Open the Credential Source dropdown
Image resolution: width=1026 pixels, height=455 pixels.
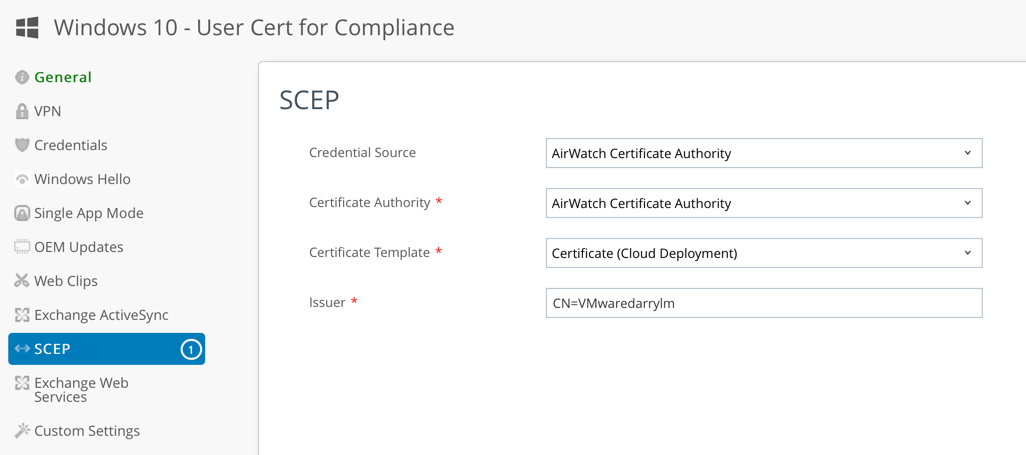coord(764,153)
